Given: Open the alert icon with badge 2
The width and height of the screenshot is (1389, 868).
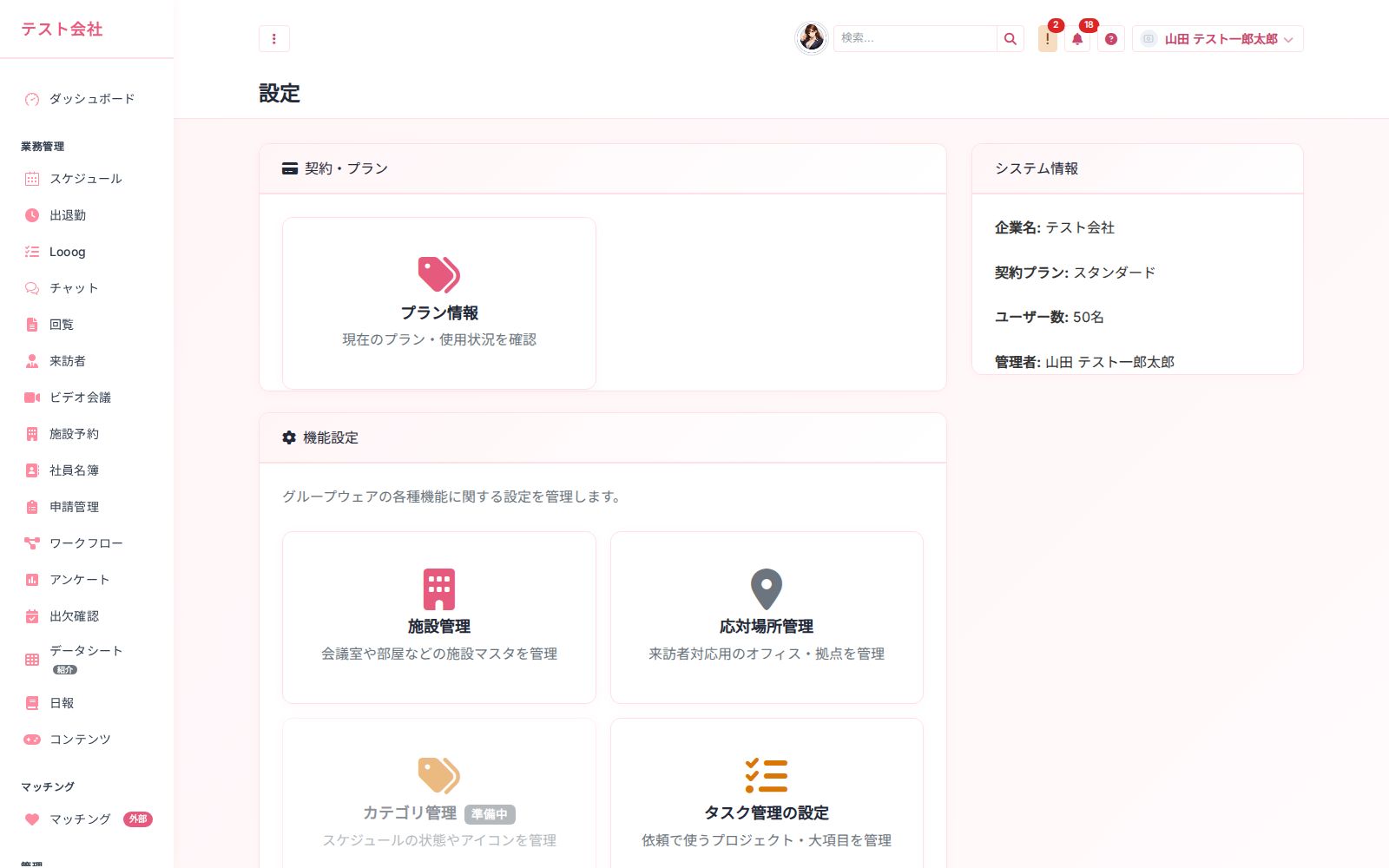Looking at the screenshot, I should [1048, 39].
